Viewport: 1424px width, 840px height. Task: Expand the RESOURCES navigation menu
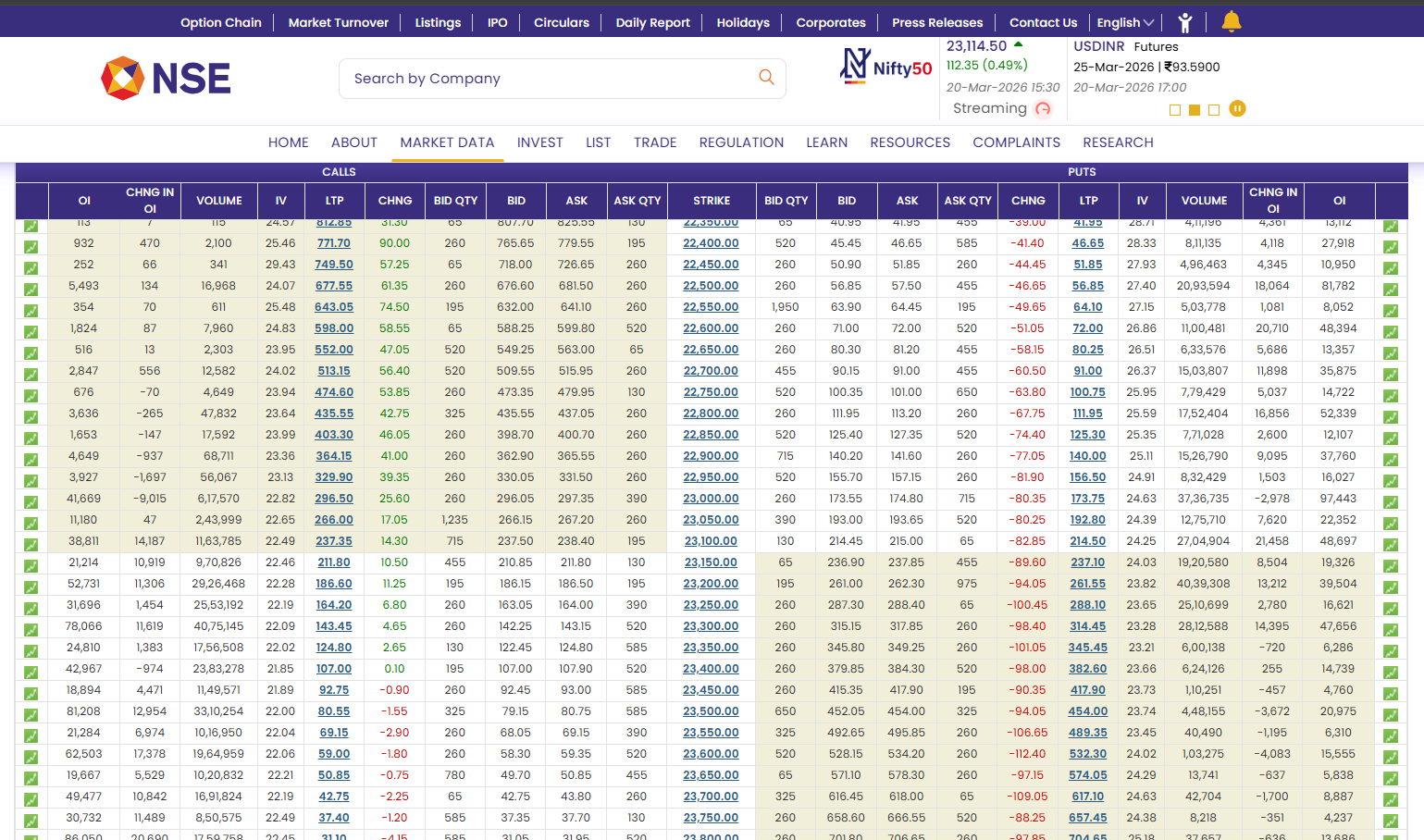[910, 142]
